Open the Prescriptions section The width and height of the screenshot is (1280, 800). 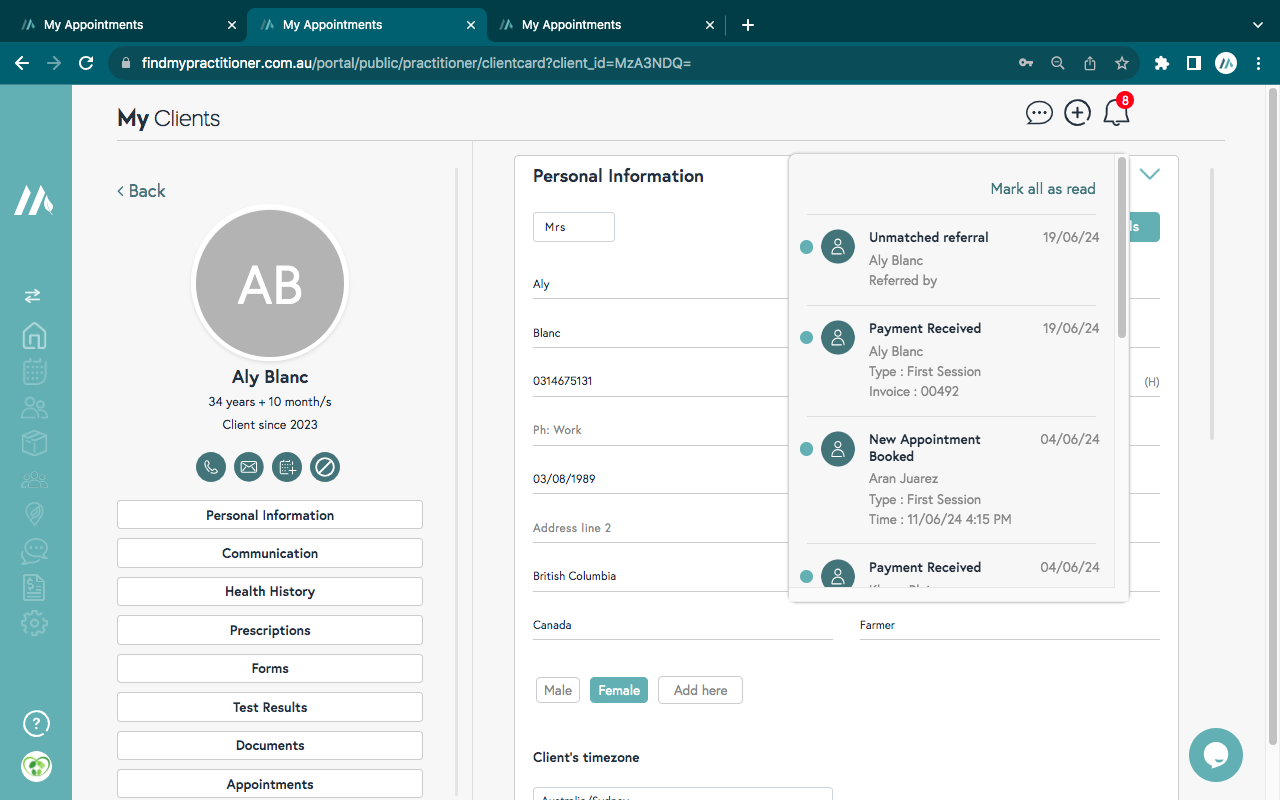[270, 630]
